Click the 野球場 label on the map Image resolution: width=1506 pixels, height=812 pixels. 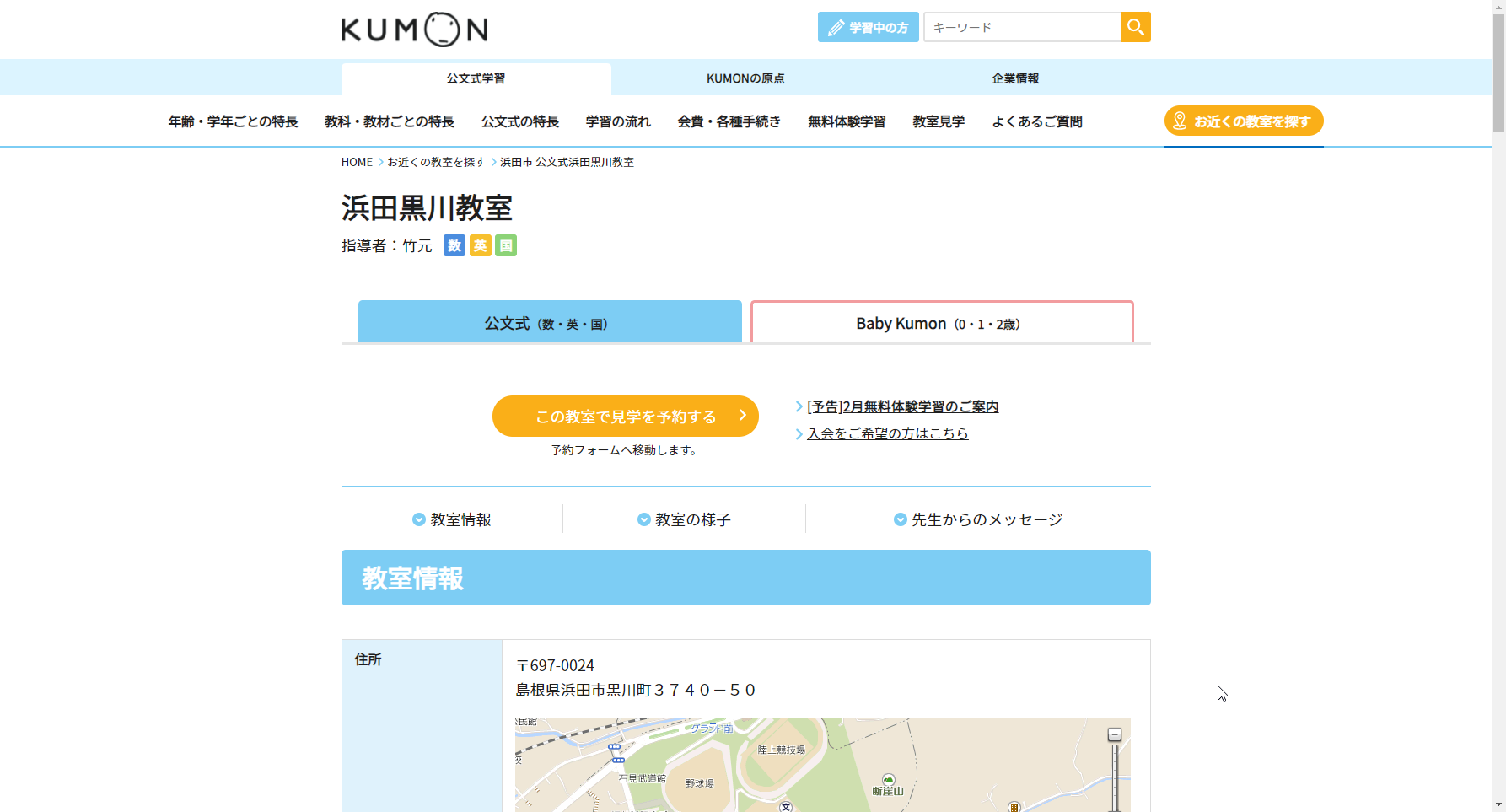point(700,783)
